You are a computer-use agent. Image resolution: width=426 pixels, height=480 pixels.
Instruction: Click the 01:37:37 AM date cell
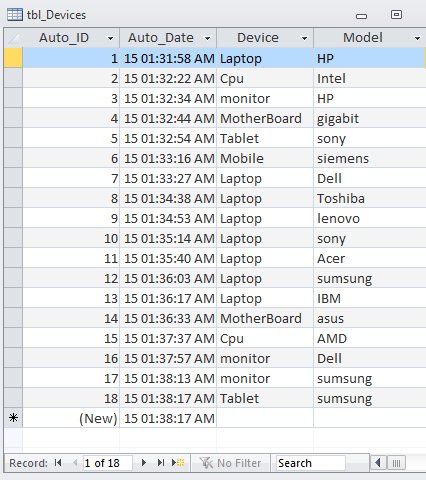tap(168, 338)
